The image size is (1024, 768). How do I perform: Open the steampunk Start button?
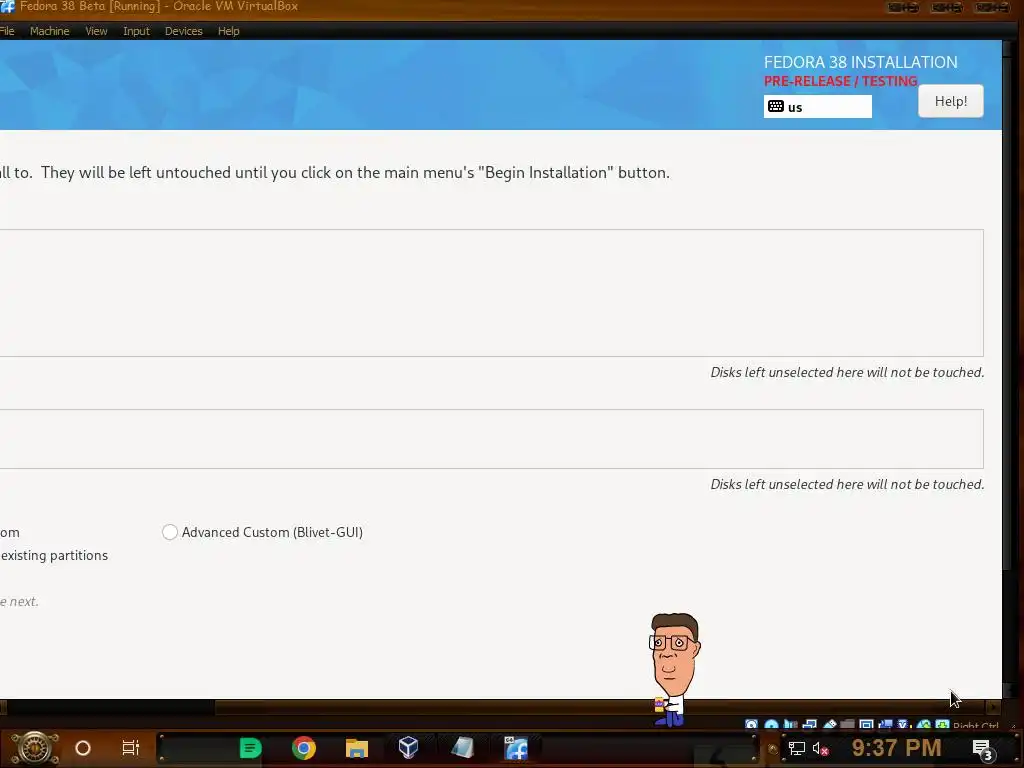point(34,748)
